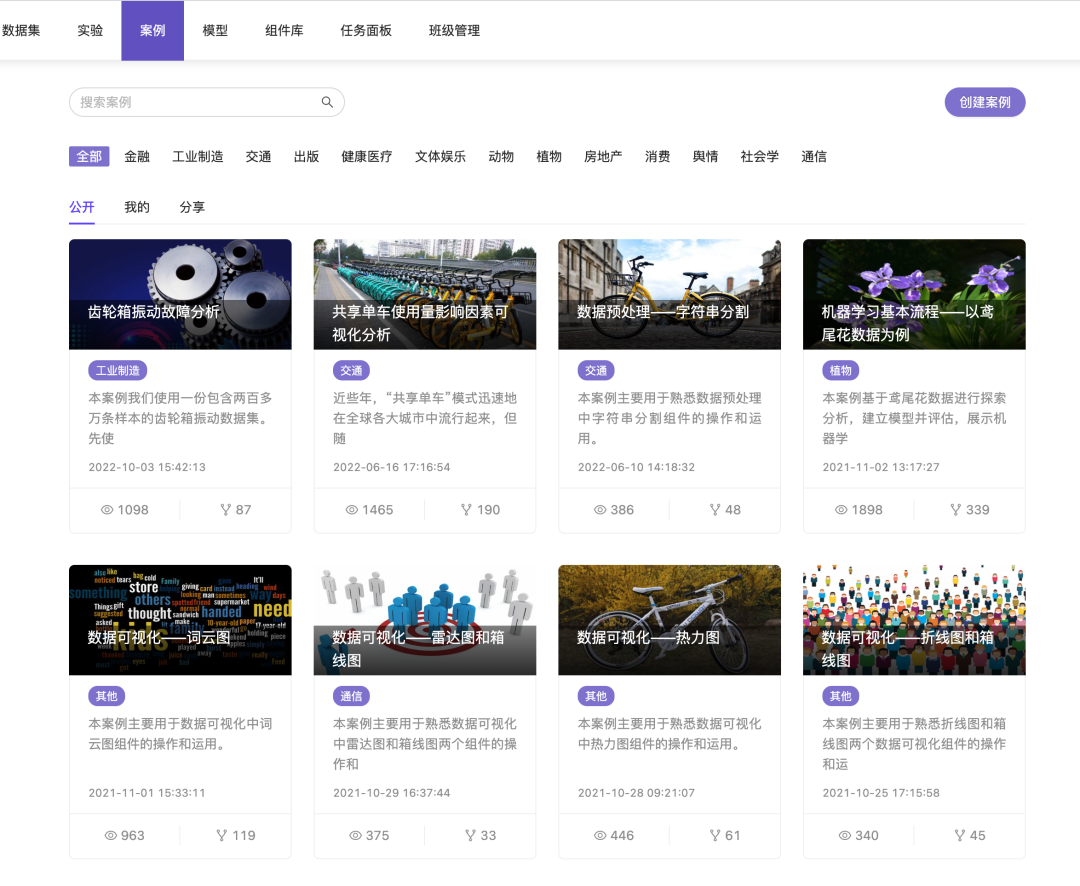Click the fork icon beside 87
The image size is (1080, 886).
tap(225, 510)
